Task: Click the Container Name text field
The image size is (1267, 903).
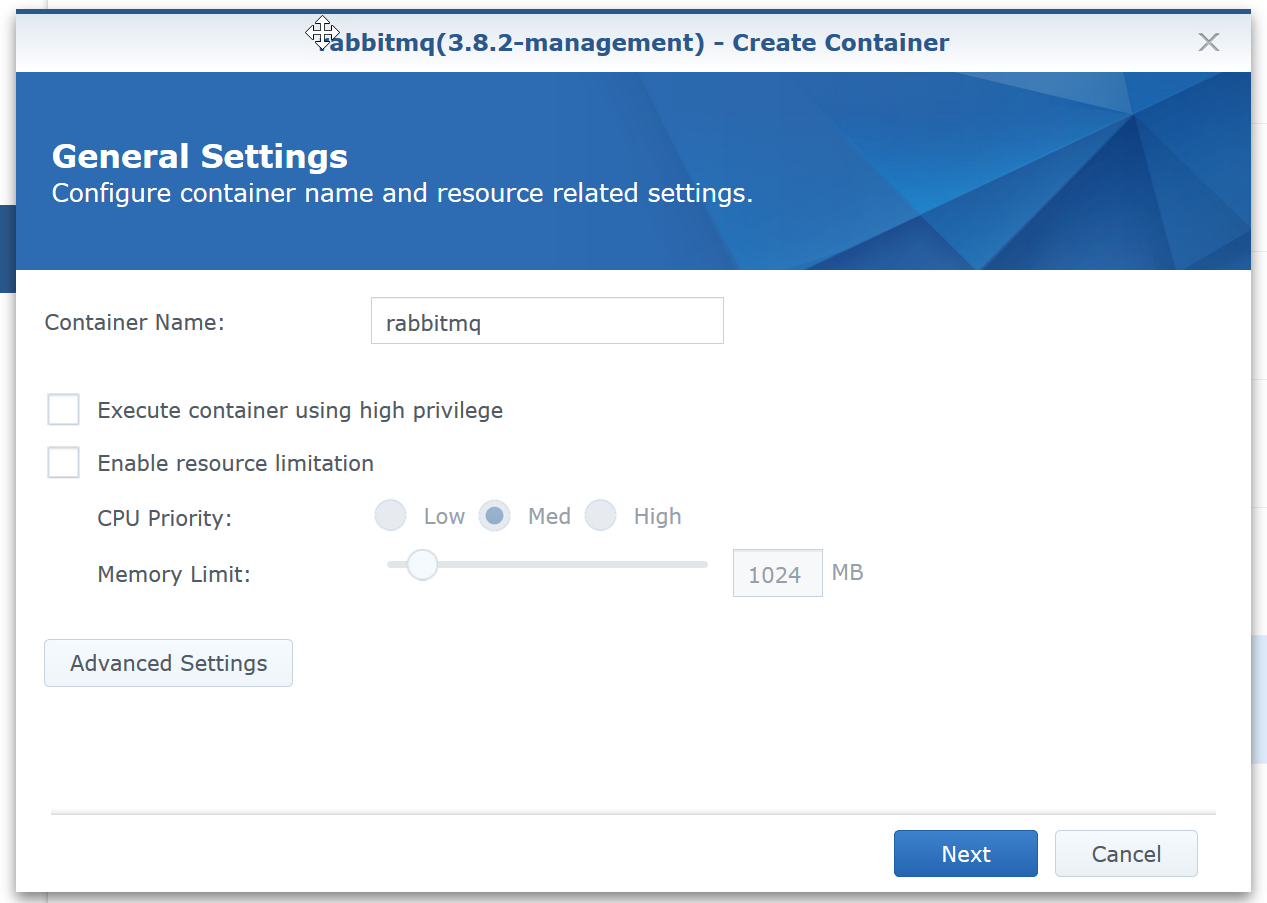Action: click(x=546, y=321)
